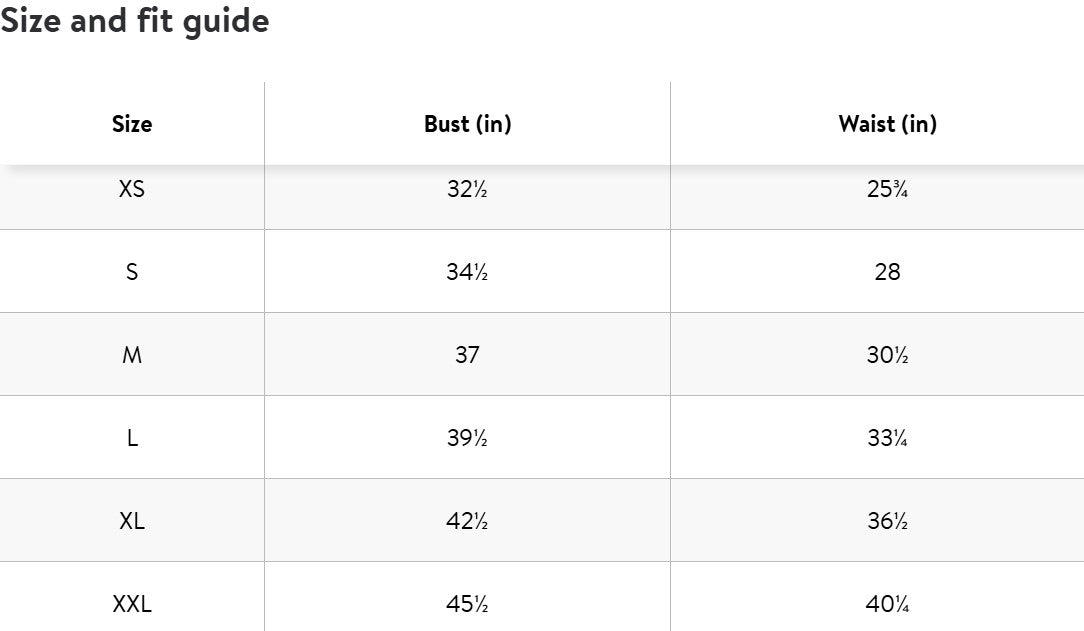1084x631 pixels.
Task: Click the XXL bust value 45½
Action: coord(467,604)
